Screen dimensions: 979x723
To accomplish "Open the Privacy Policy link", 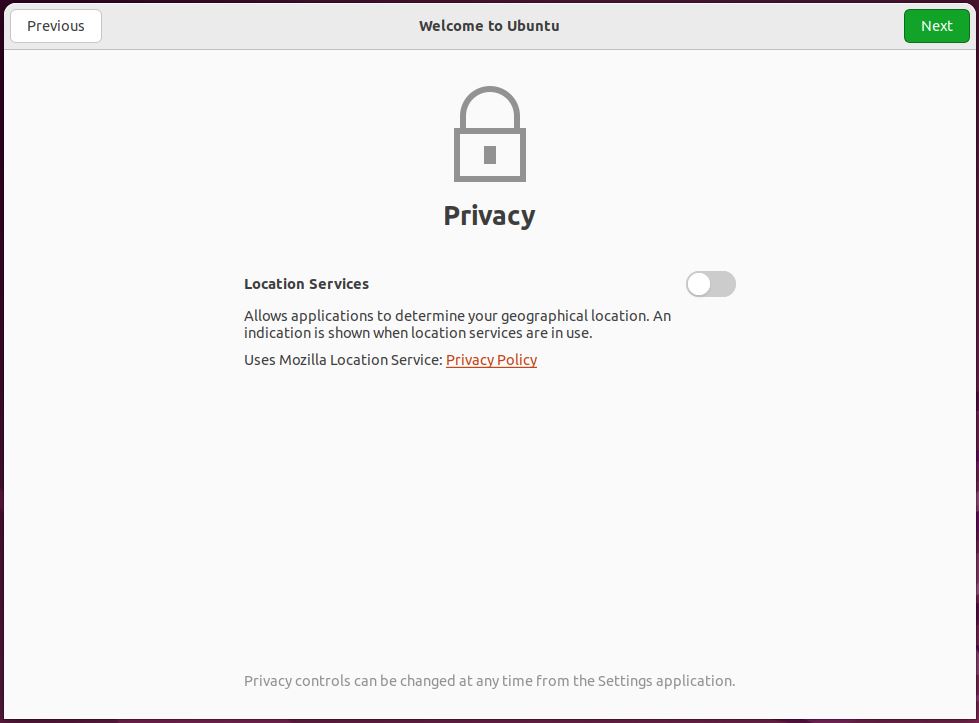I will (491, 360).
